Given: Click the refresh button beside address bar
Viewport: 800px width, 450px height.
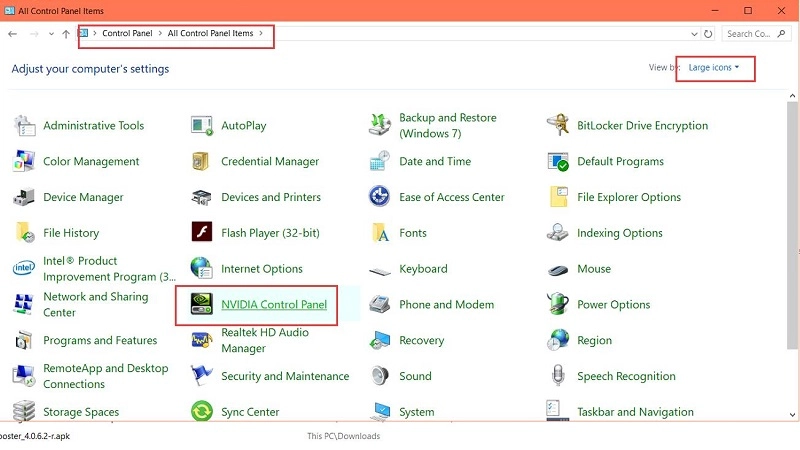Looking at the screenshot, I should [709, 33].
